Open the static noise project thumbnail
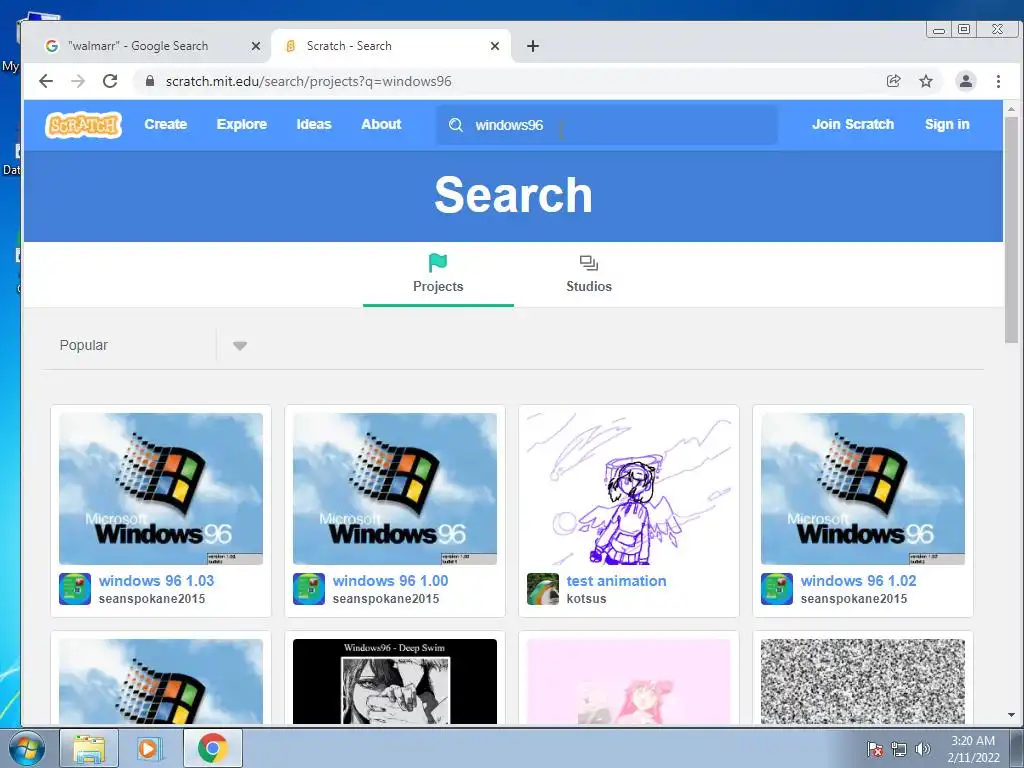 [863, 681]
